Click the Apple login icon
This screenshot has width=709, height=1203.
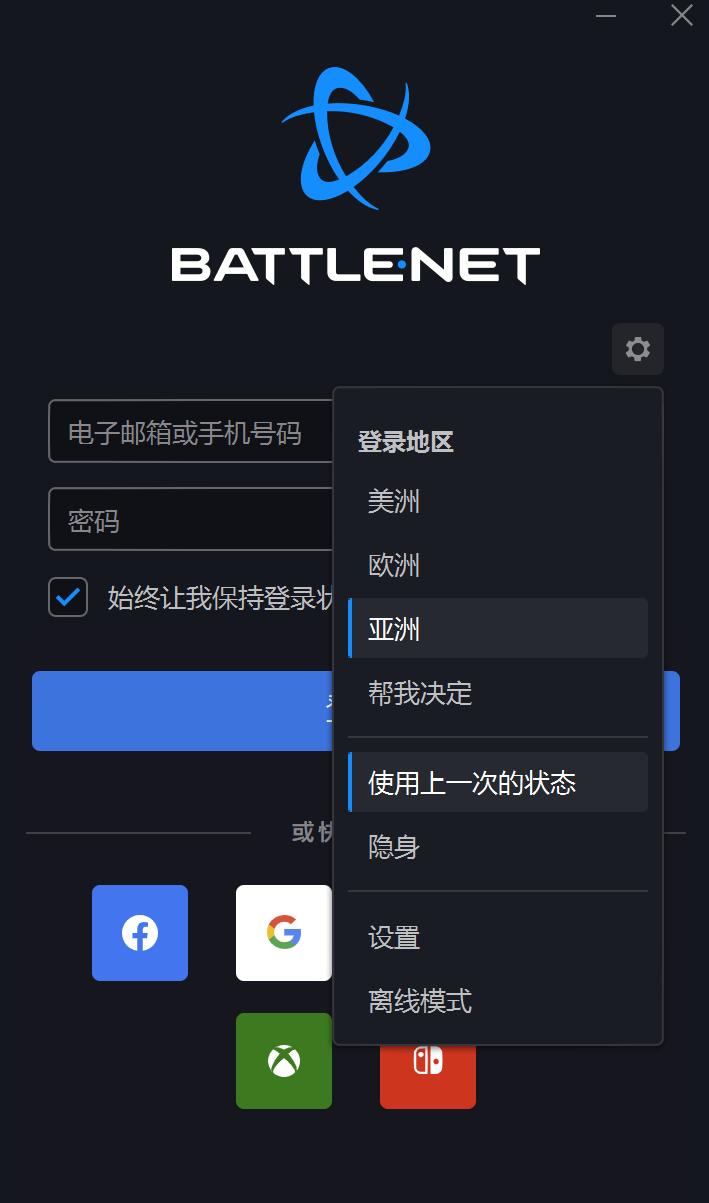pos(427,932)
